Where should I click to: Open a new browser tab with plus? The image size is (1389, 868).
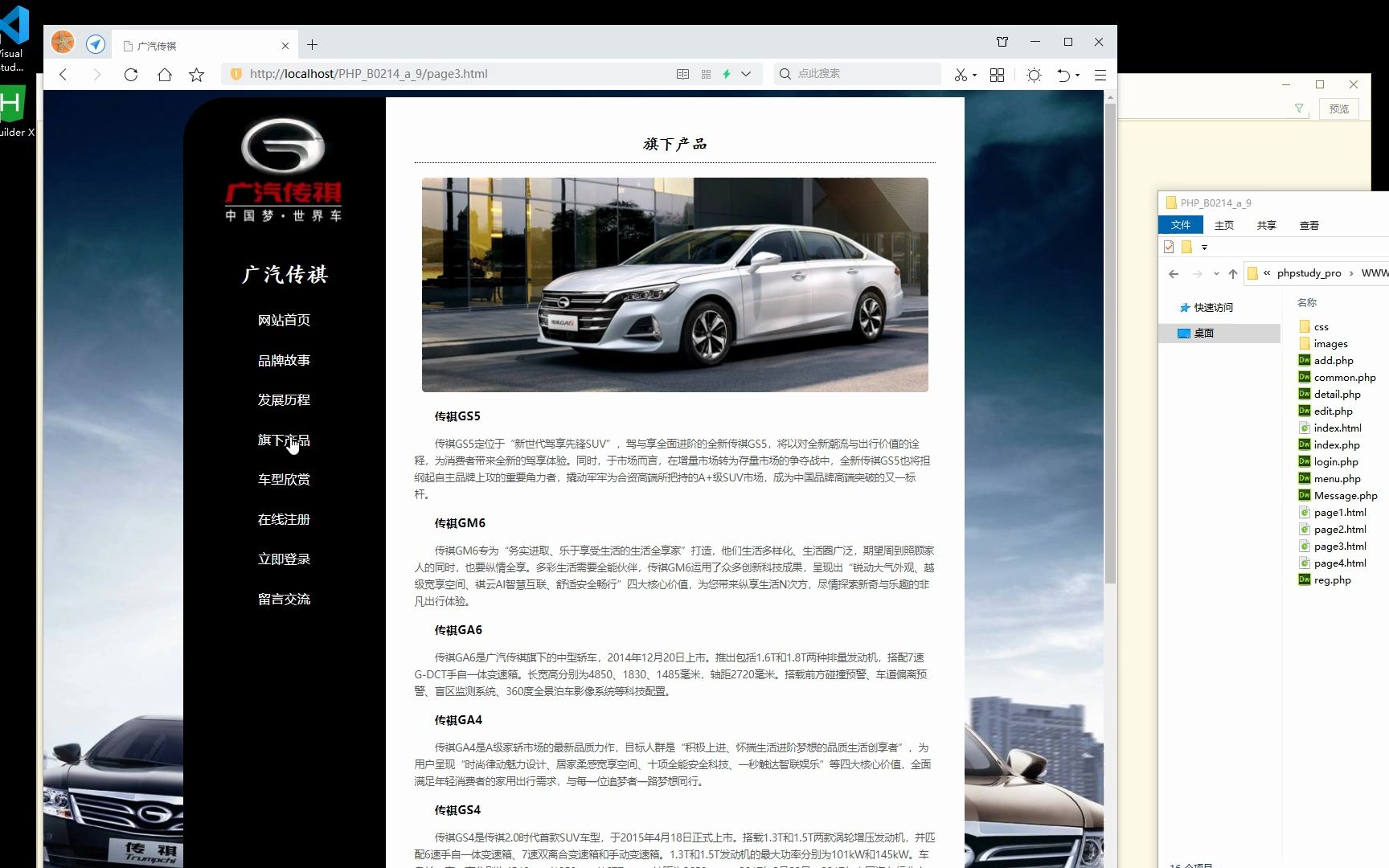click(x=313, y=45)
